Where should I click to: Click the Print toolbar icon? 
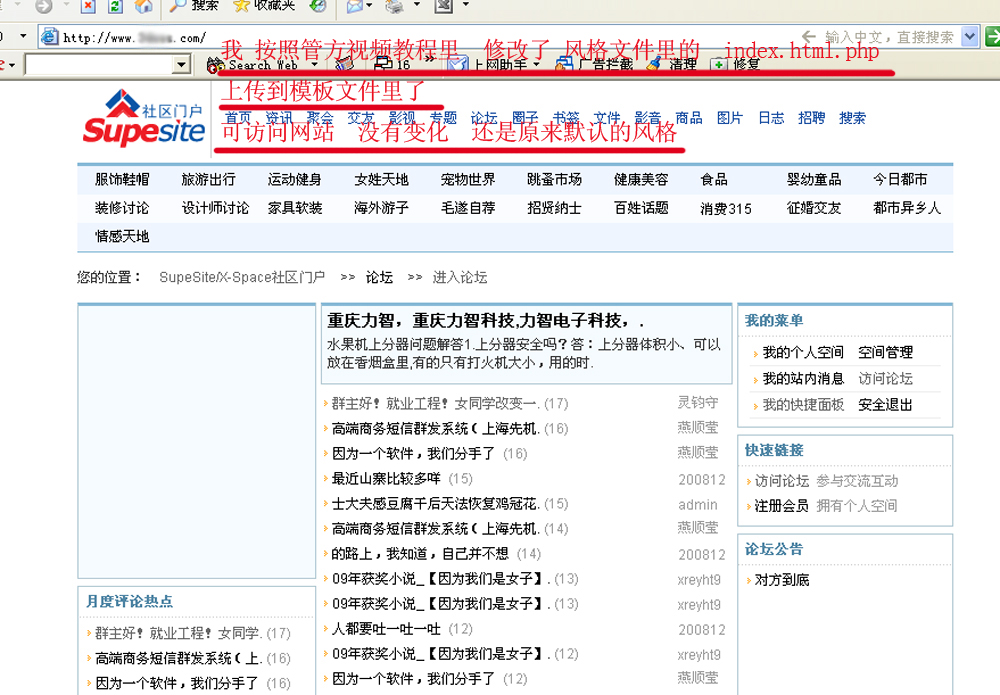click(x=395, y=6)
